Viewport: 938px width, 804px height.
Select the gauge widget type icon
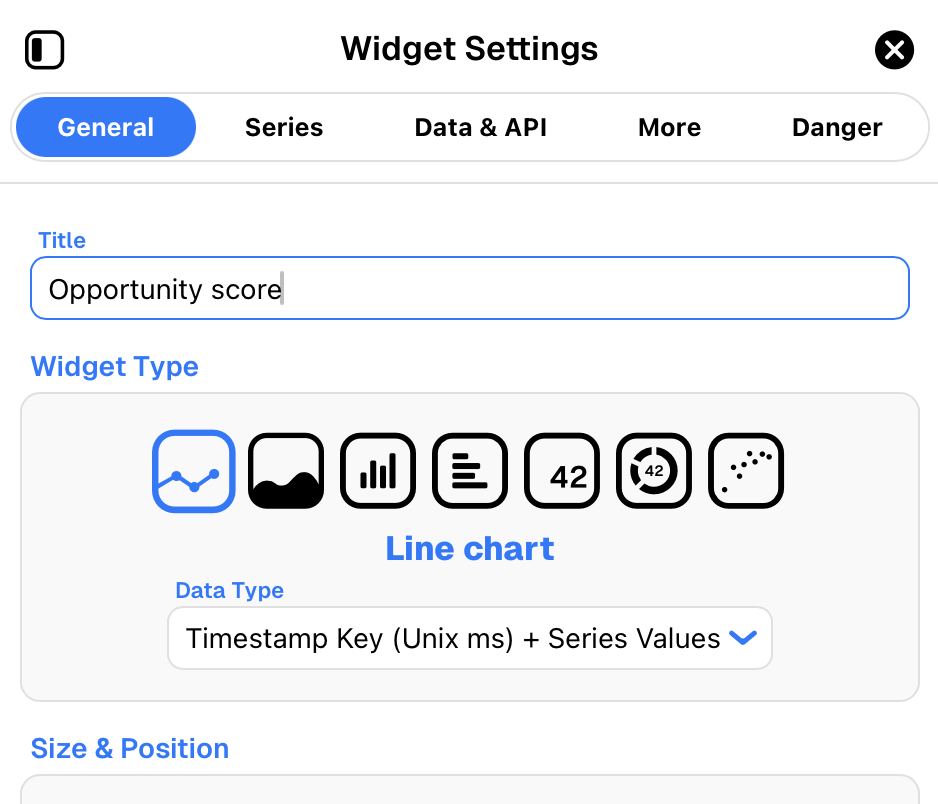click(x=653, y=470)
